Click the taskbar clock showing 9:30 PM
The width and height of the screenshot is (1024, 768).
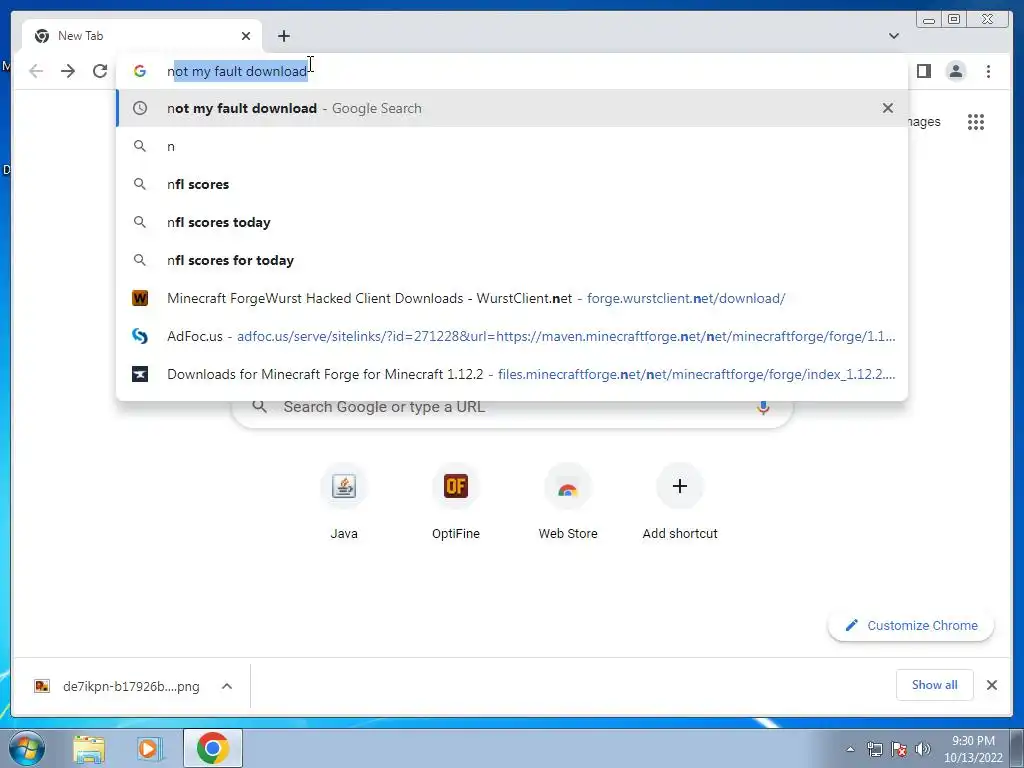pos(973,749)
